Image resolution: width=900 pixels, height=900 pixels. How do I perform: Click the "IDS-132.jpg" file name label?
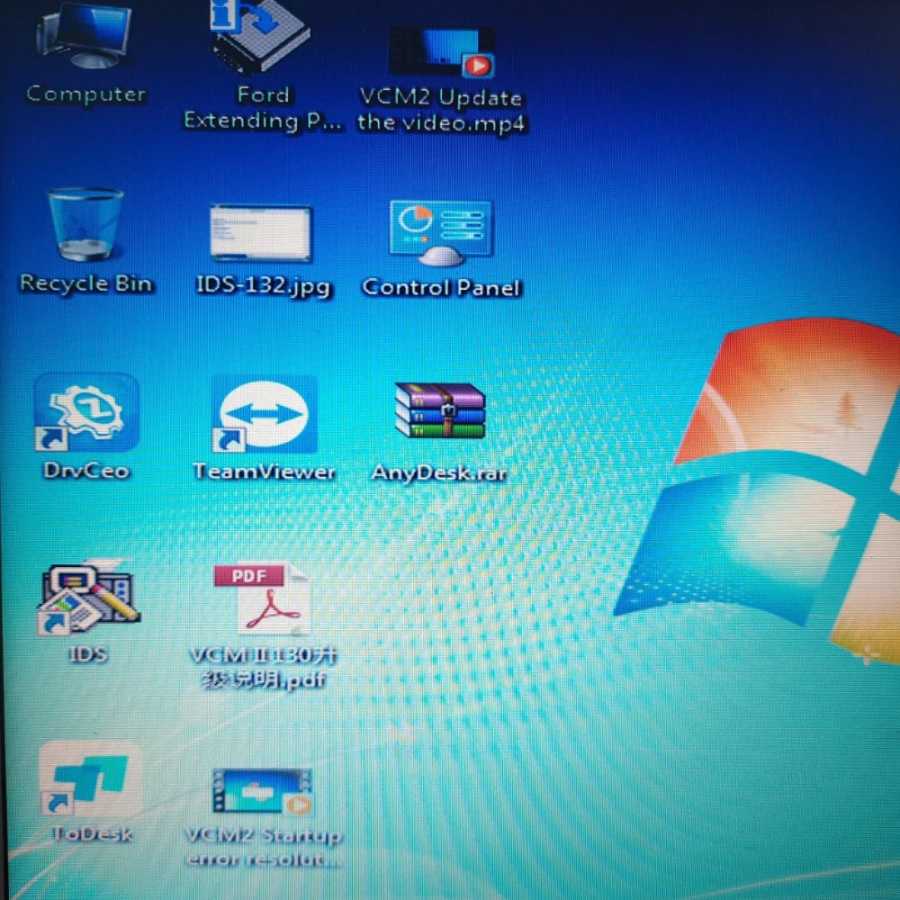pos(263,285)
